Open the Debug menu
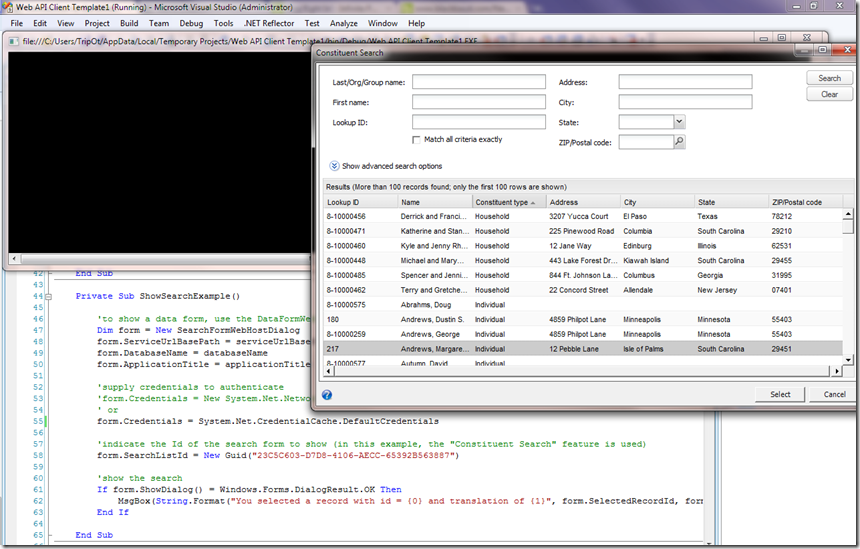Screen dimensions: 860x549 coord(190,23)
